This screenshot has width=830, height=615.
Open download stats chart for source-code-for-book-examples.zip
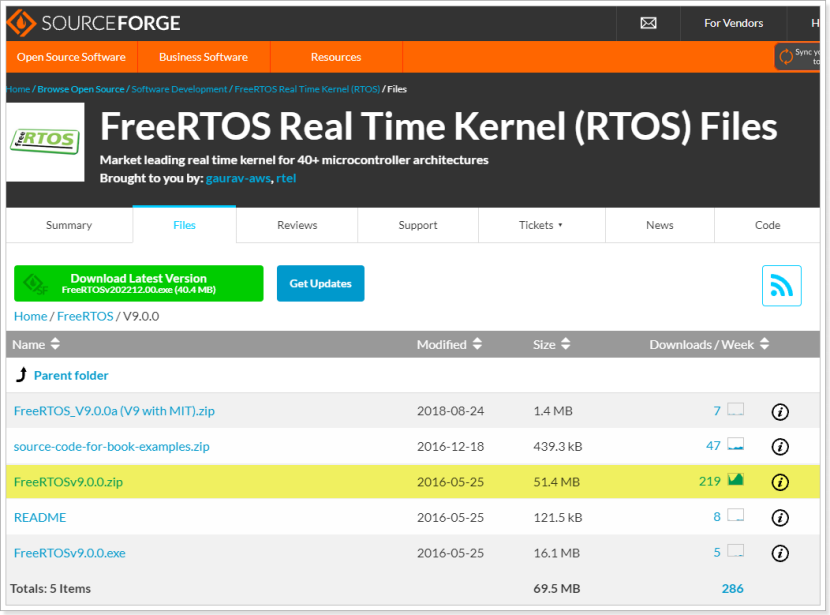point(735,444)
